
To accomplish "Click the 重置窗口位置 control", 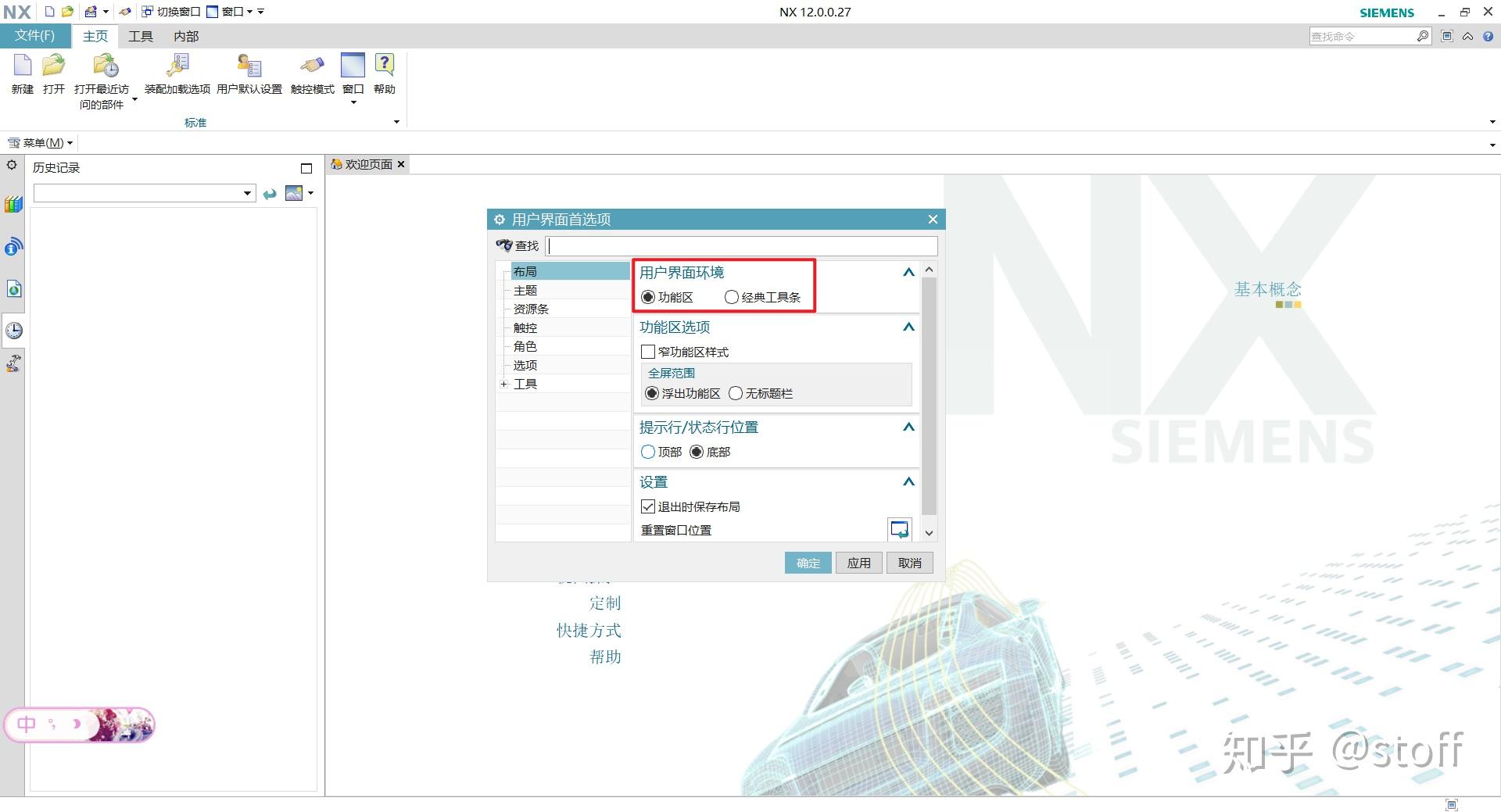I will 899,529.
